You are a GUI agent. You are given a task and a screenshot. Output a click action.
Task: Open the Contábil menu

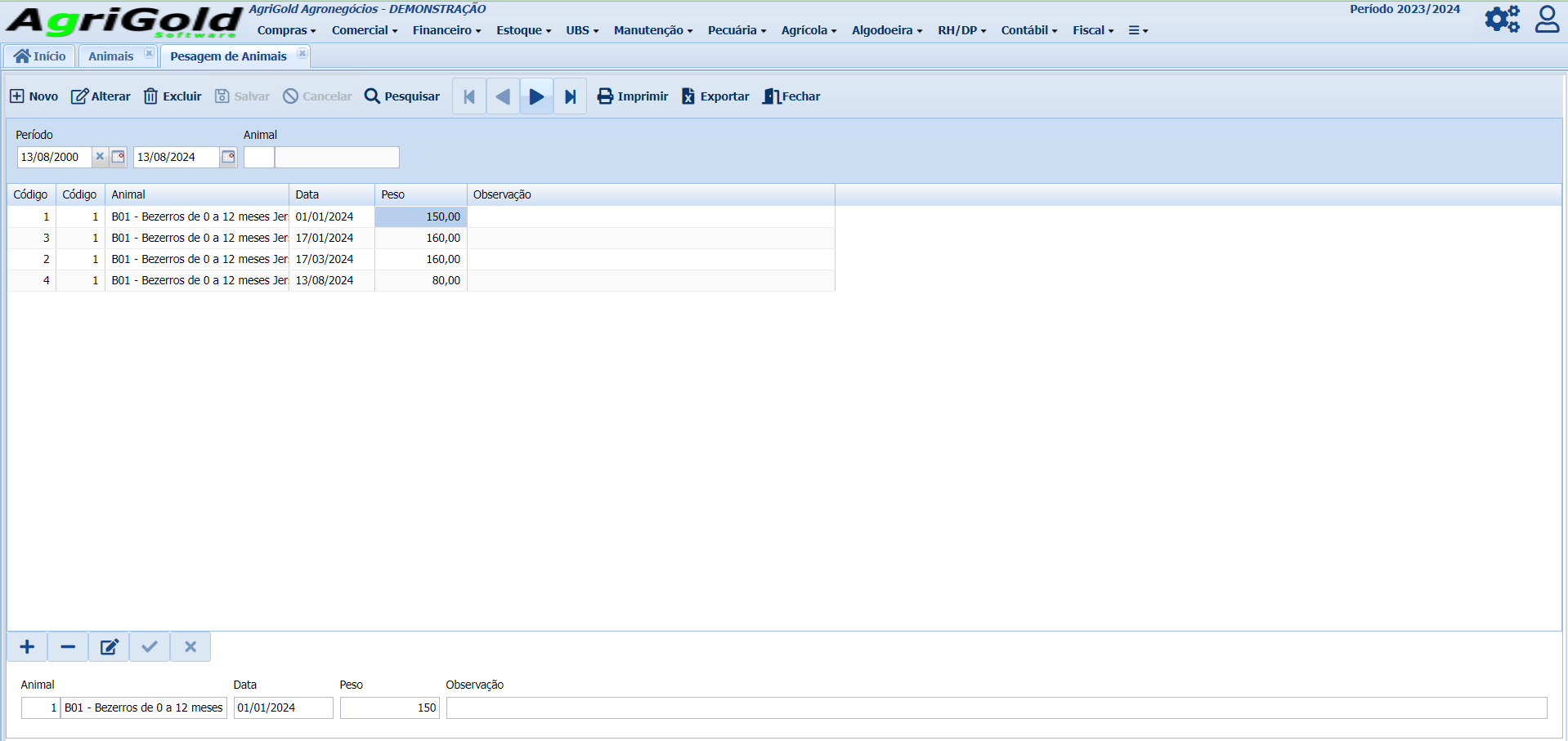pos(1029,30)
